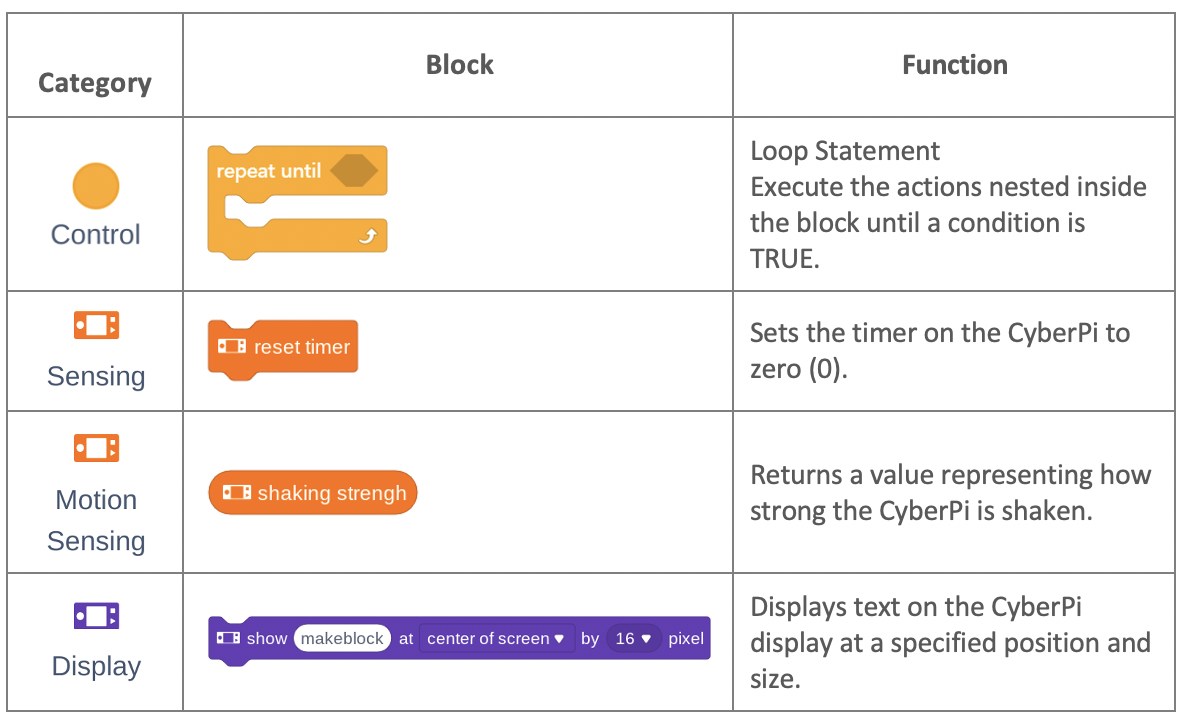Click the Category column header
Image resolution: width=1184 pixels, height=724 pixels.
pyautogui.click(x=95, y=82)
